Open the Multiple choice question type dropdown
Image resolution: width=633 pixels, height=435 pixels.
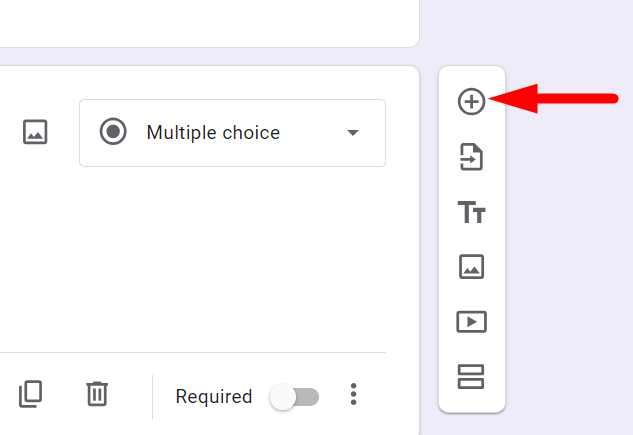click(x=232, y=132)
